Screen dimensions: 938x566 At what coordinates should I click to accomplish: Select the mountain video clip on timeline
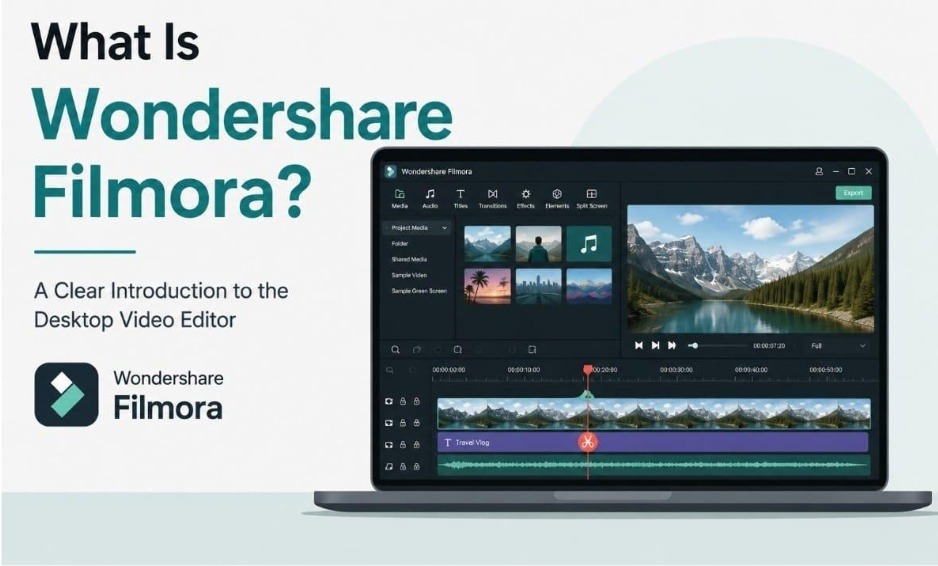654,414
